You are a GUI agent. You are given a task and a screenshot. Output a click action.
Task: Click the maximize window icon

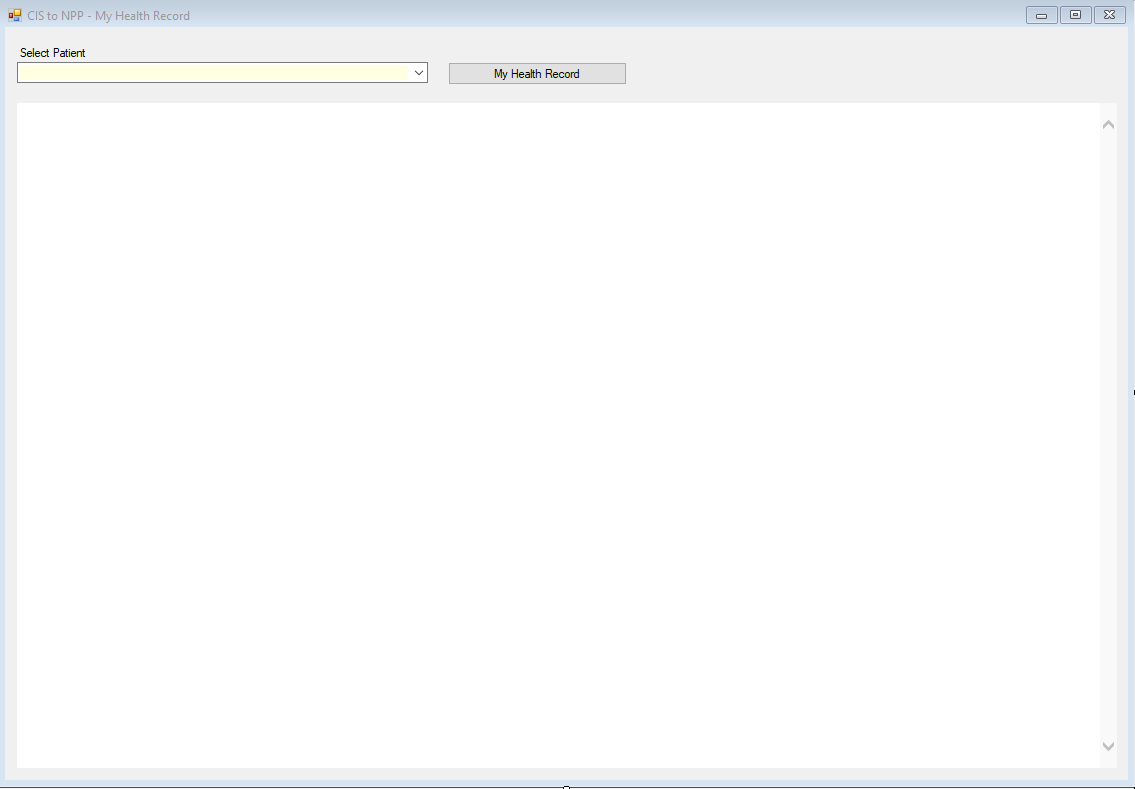[1074, 14]
